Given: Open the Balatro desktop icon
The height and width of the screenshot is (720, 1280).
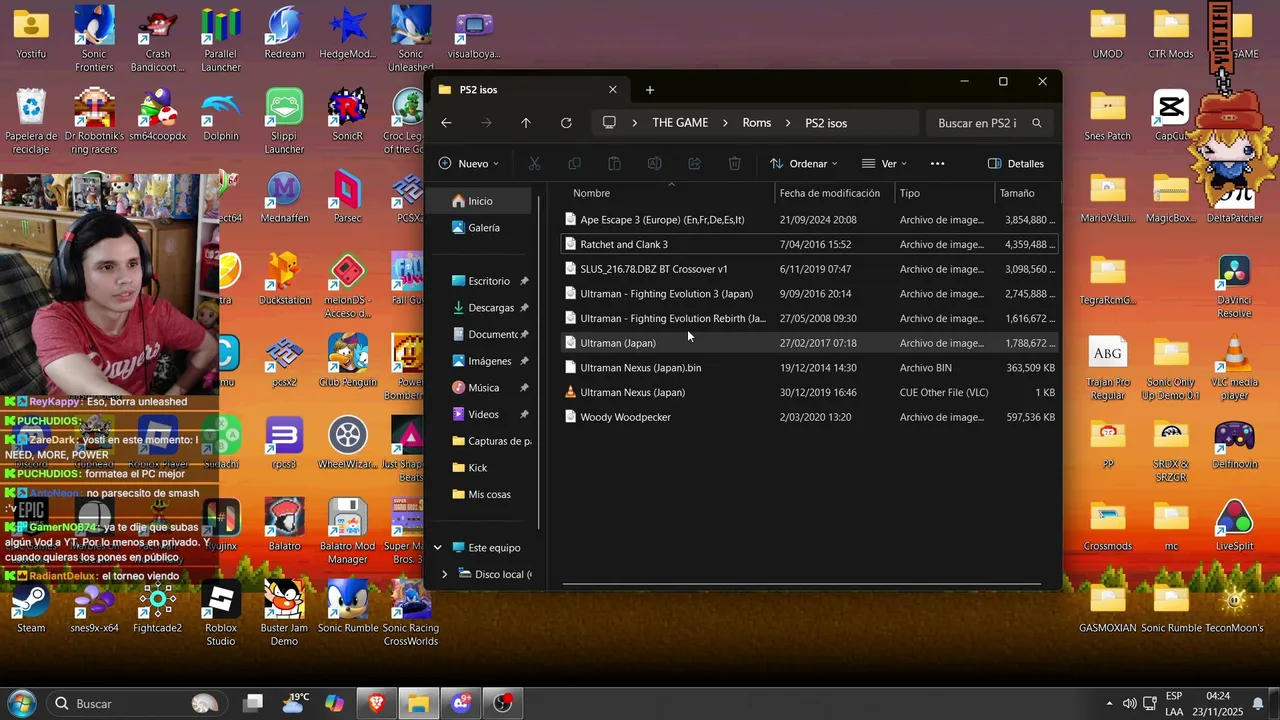Looking at the screenshot, I should point(284,526).
